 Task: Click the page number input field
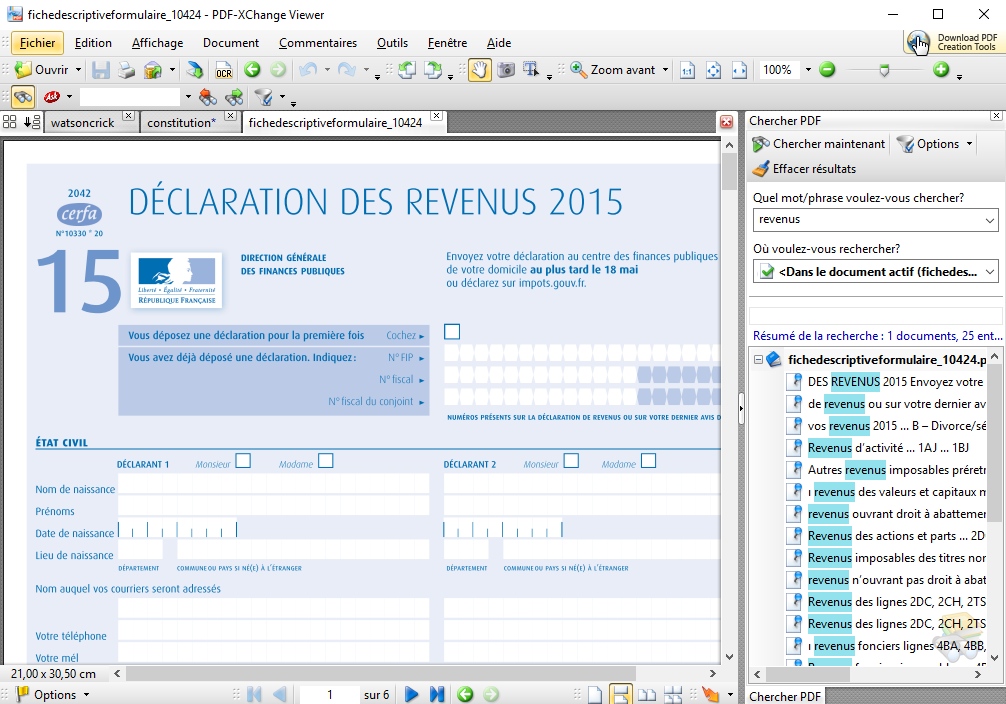pos(330,694)
